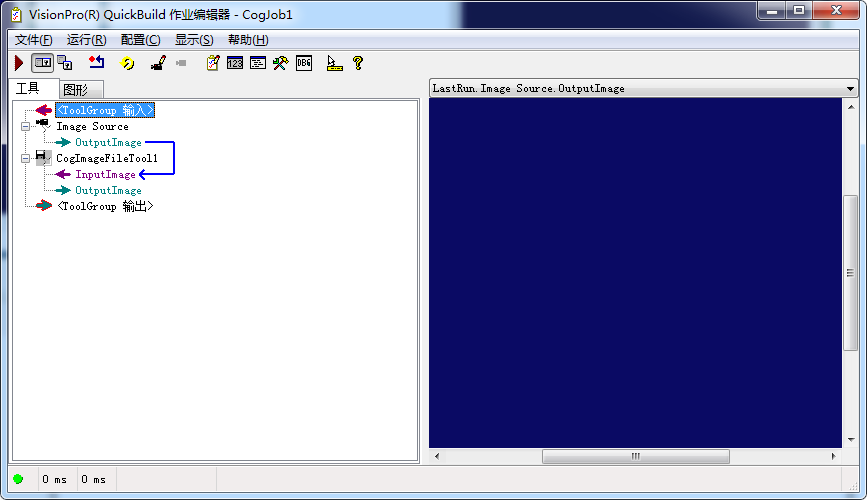Collapse the CogImageFileTool1 tree node
867x500 pixels.
tap(25, 159)
